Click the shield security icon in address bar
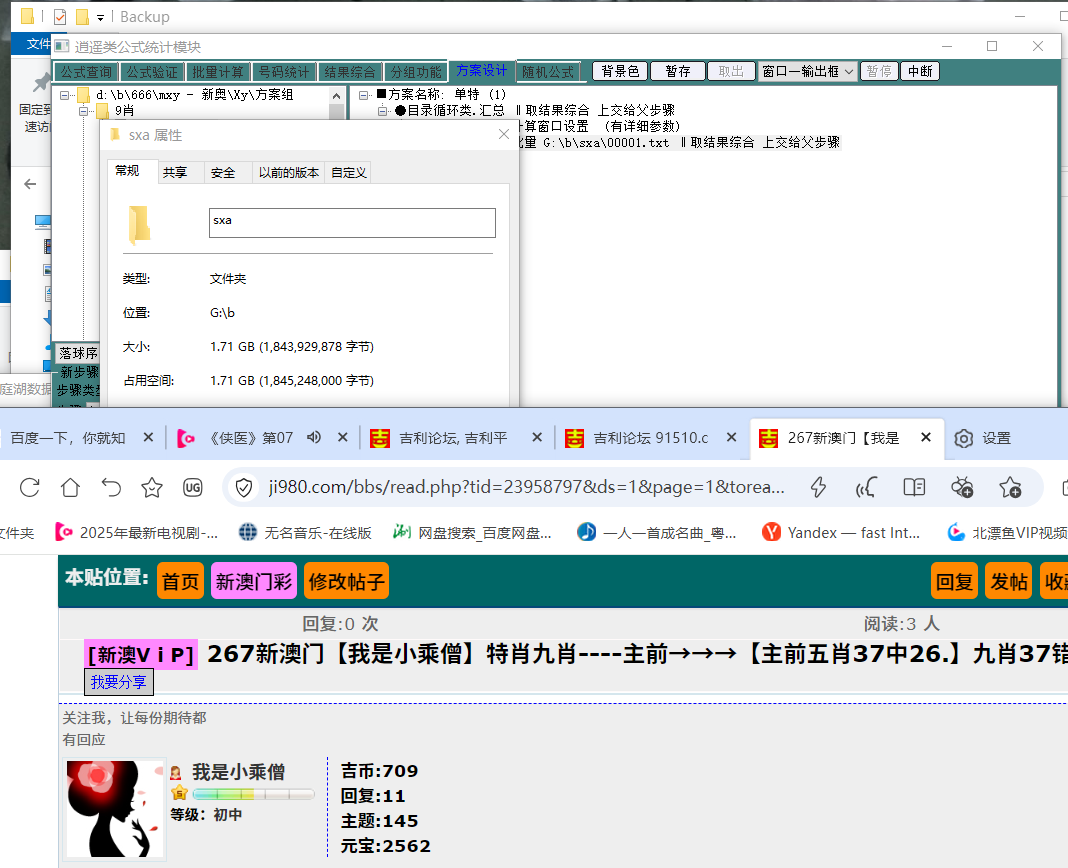1068x868 pixels. [243, 487]
